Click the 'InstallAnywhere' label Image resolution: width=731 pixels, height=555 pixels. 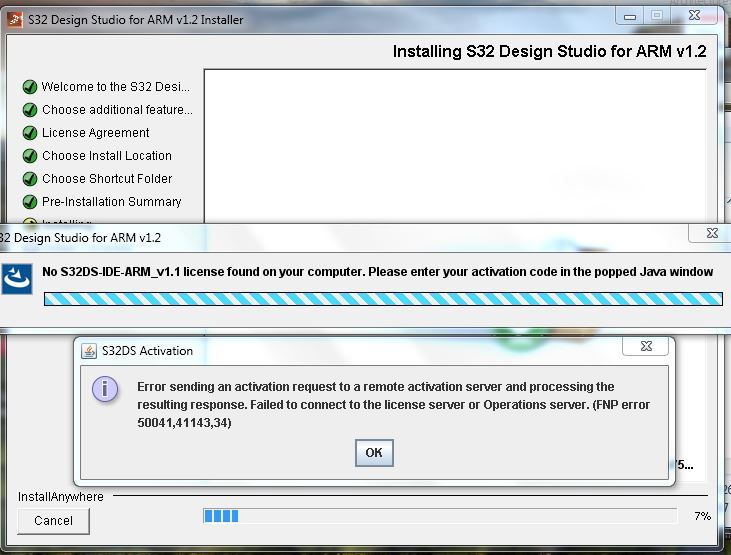pyautogui.click(x=61, y=497)
